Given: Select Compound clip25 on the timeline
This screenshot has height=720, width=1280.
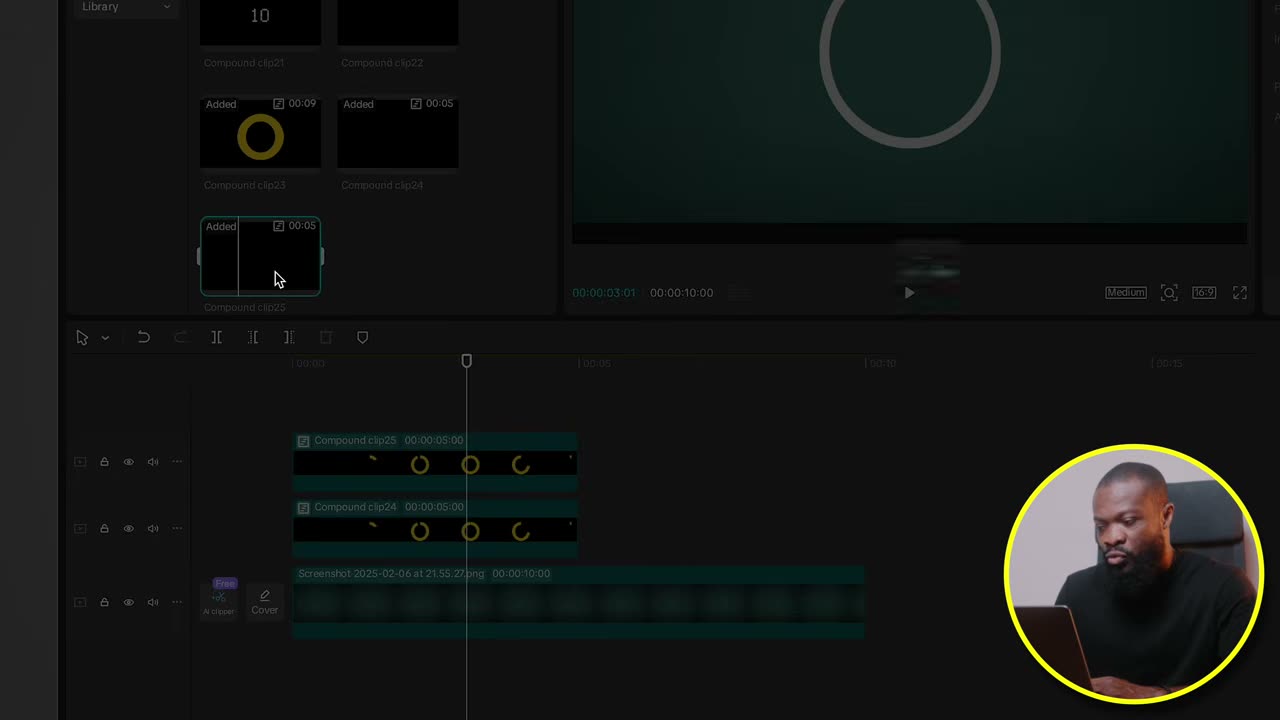Looking at the screenshot, I should click(435, 461).
